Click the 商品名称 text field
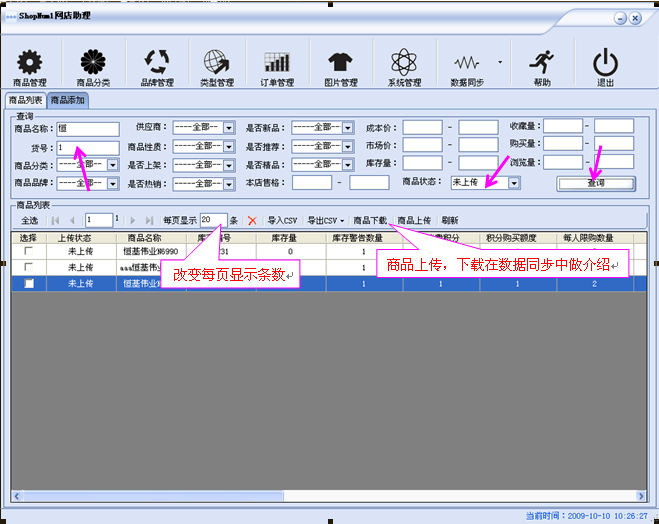 coord(87,128)
